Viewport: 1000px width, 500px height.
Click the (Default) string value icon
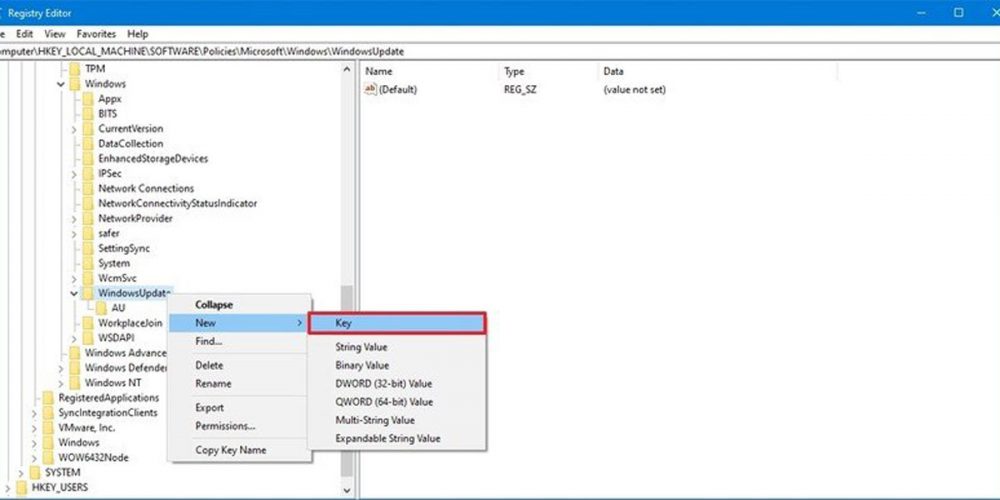[x=370, y=90]
